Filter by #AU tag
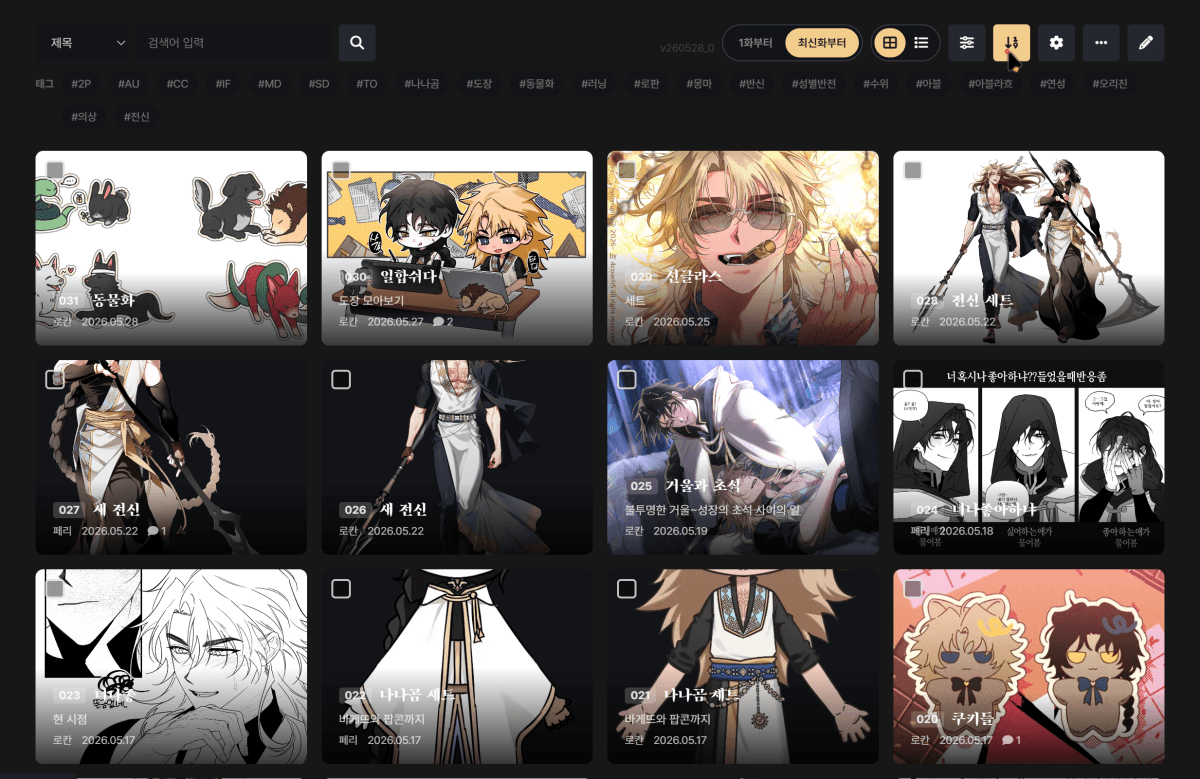Screen dimensions: 1200x779 click(128, 84)
